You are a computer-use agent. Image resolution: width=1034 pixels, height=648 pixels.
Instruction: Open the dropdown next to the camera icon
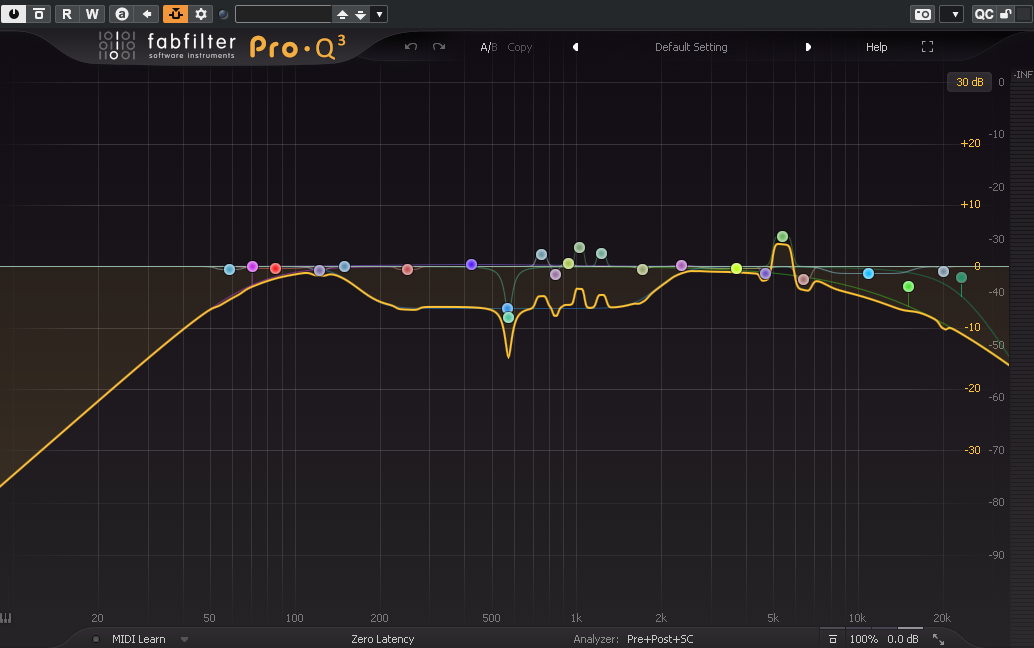click(952, 14)
